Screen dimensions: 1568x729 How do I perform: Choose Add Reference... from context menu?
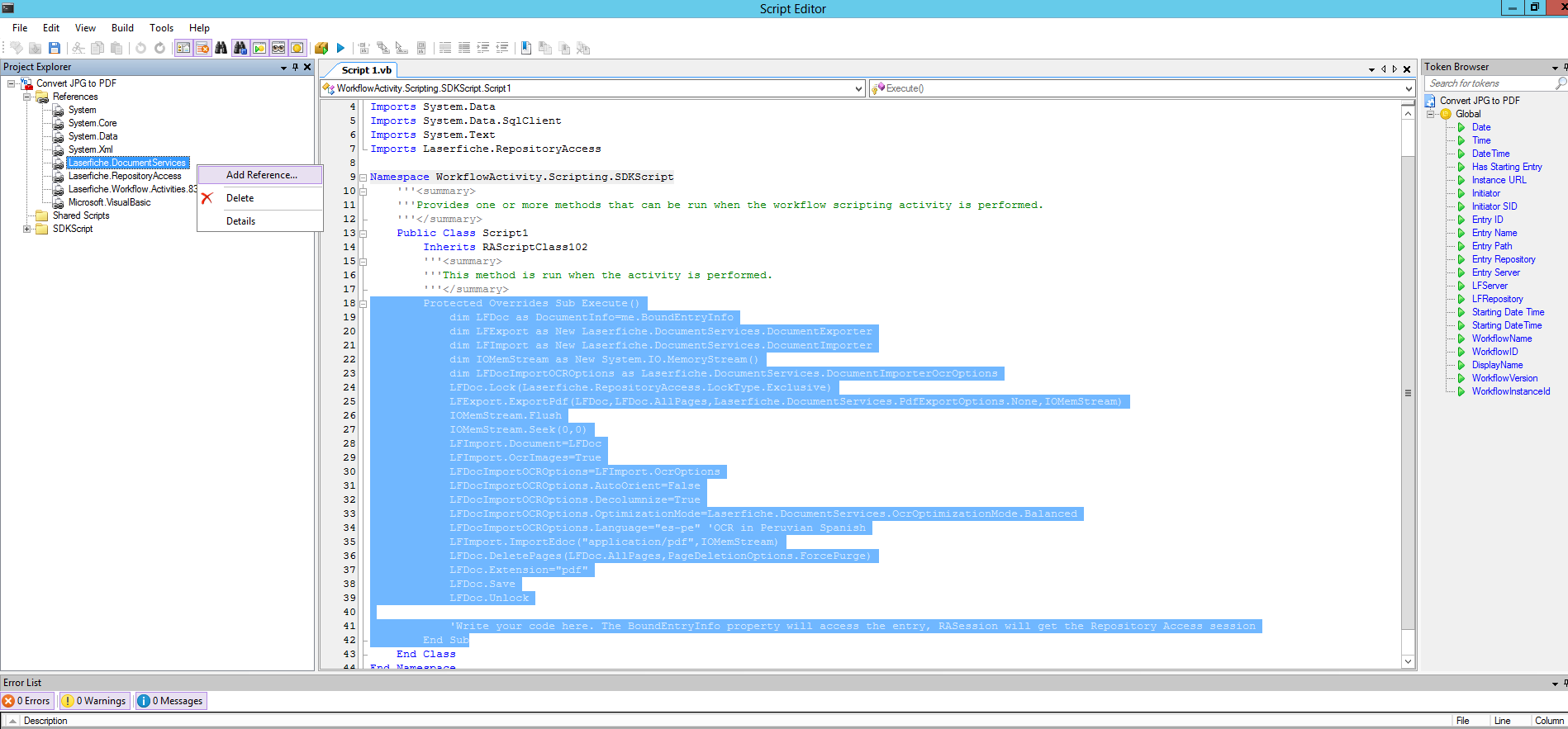tap(261, 175)
